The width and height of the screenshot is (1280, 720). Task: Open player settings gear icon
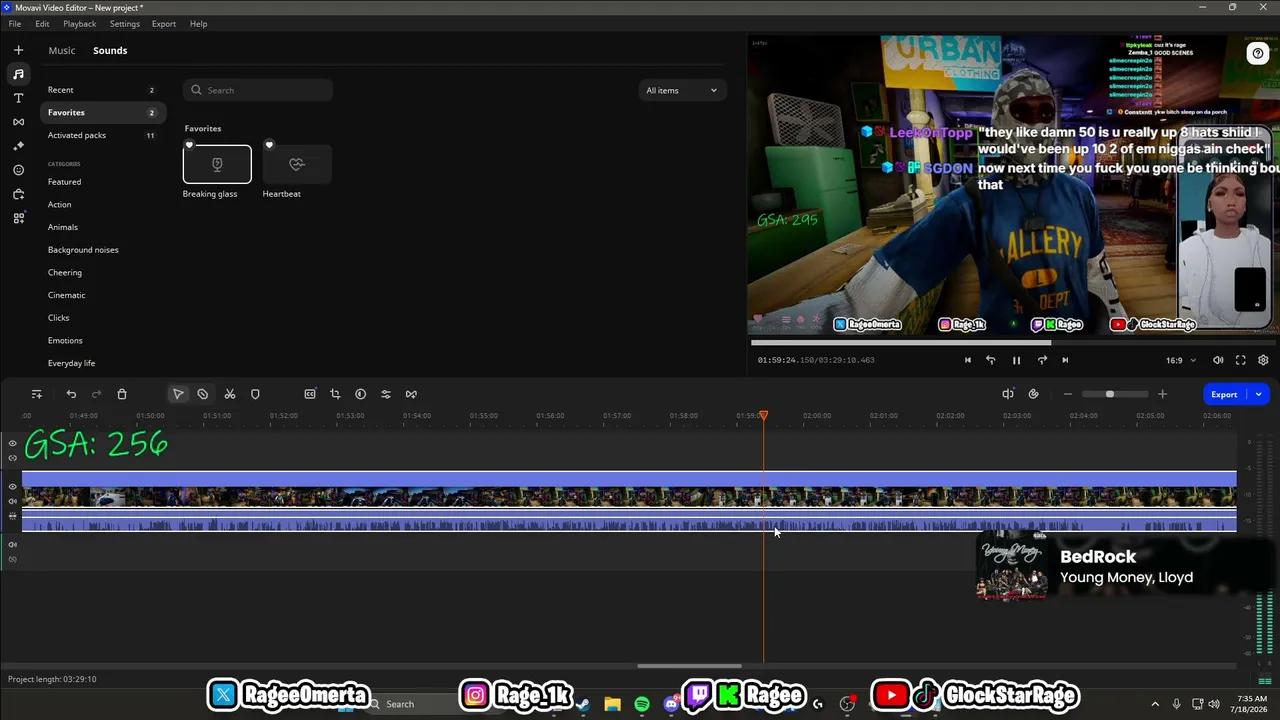coord(1263,360)
